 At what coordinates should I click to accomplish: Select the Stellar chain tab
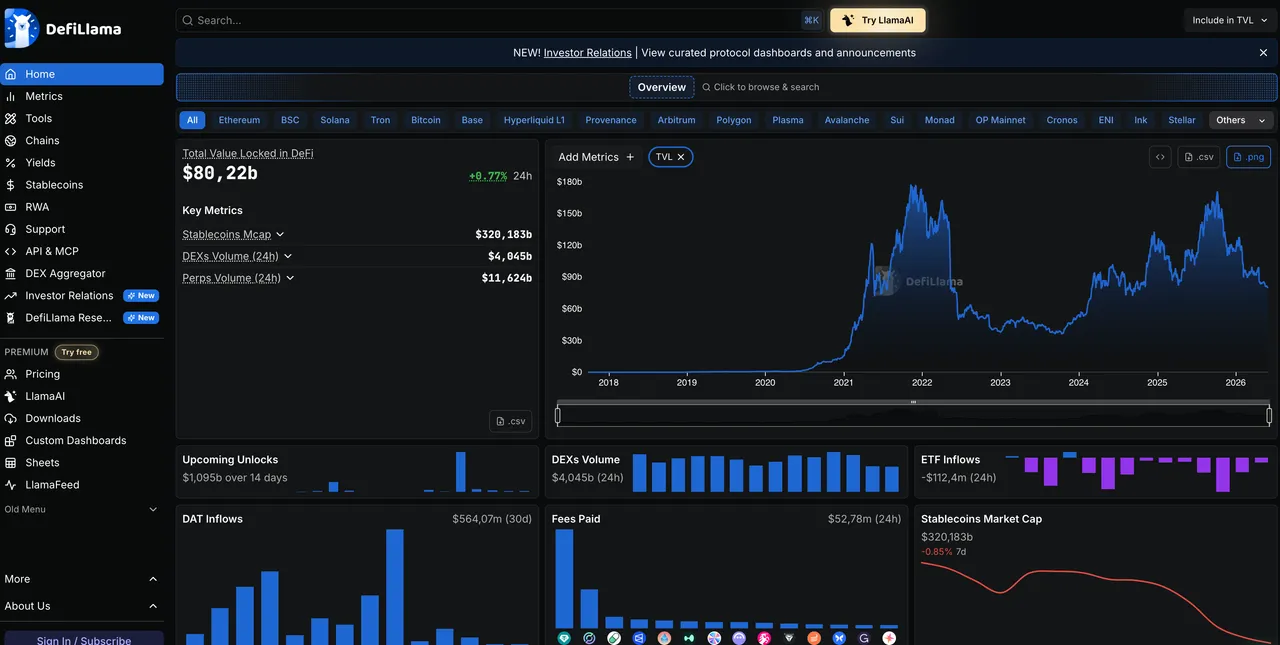[1182, 120]
